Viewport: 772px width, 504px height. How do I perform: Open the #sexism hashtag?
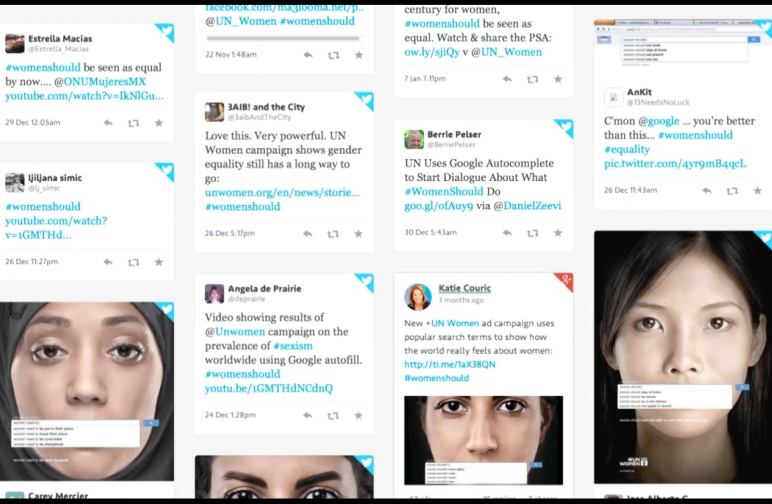coord(293,346)
